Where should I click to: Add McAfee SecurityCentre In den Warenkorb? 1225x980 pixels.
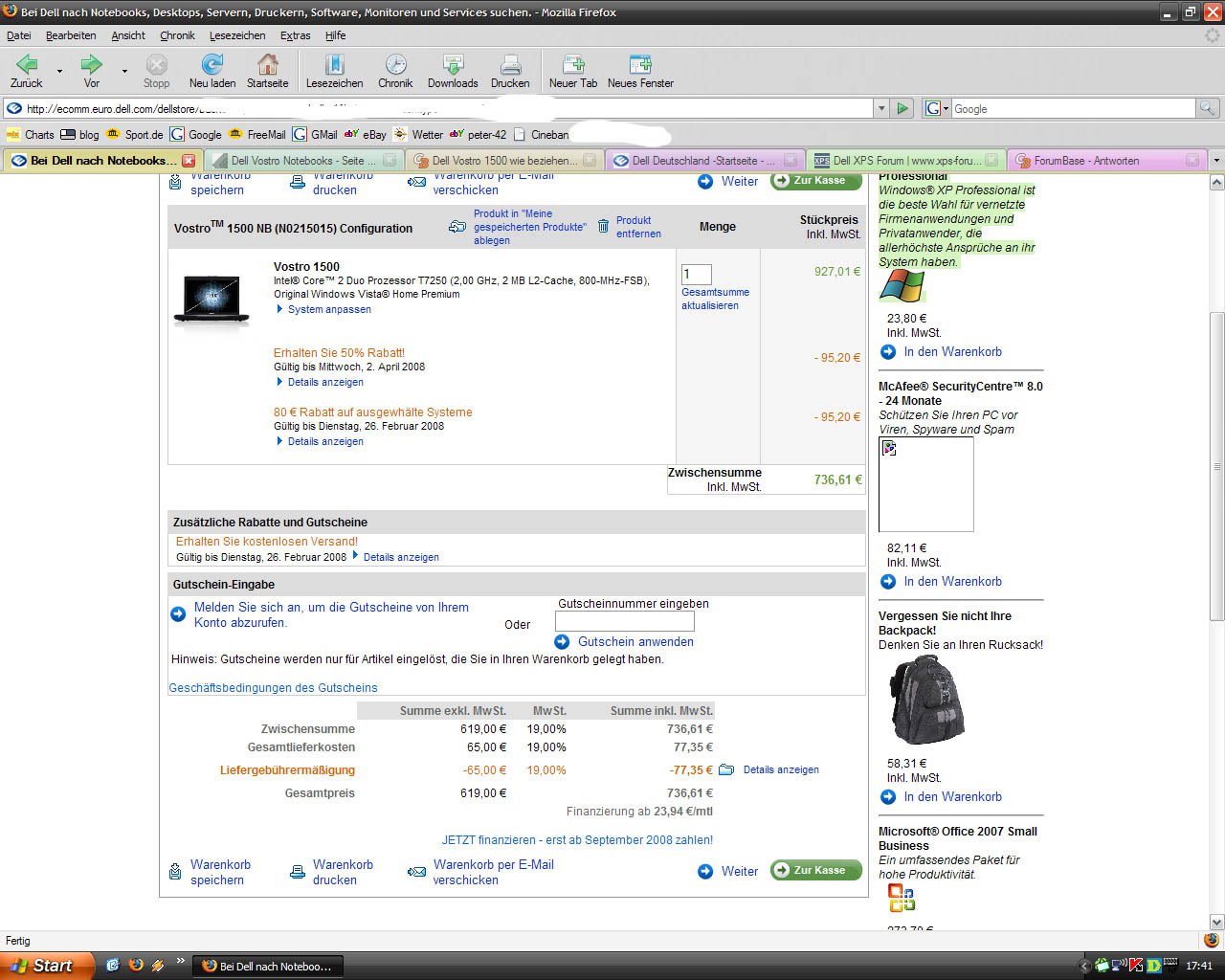point(952,581)
